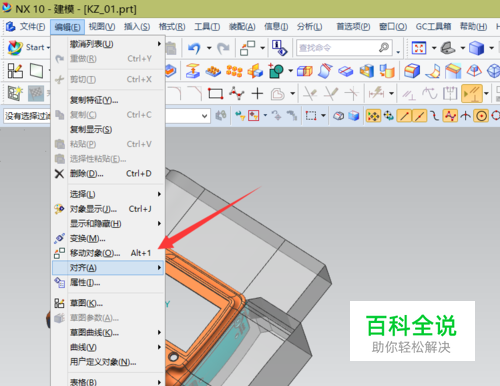This screenshot has height=386, width=500.
Task: Choose 对象显示(J)... menu entry
Action: [108, 209]
